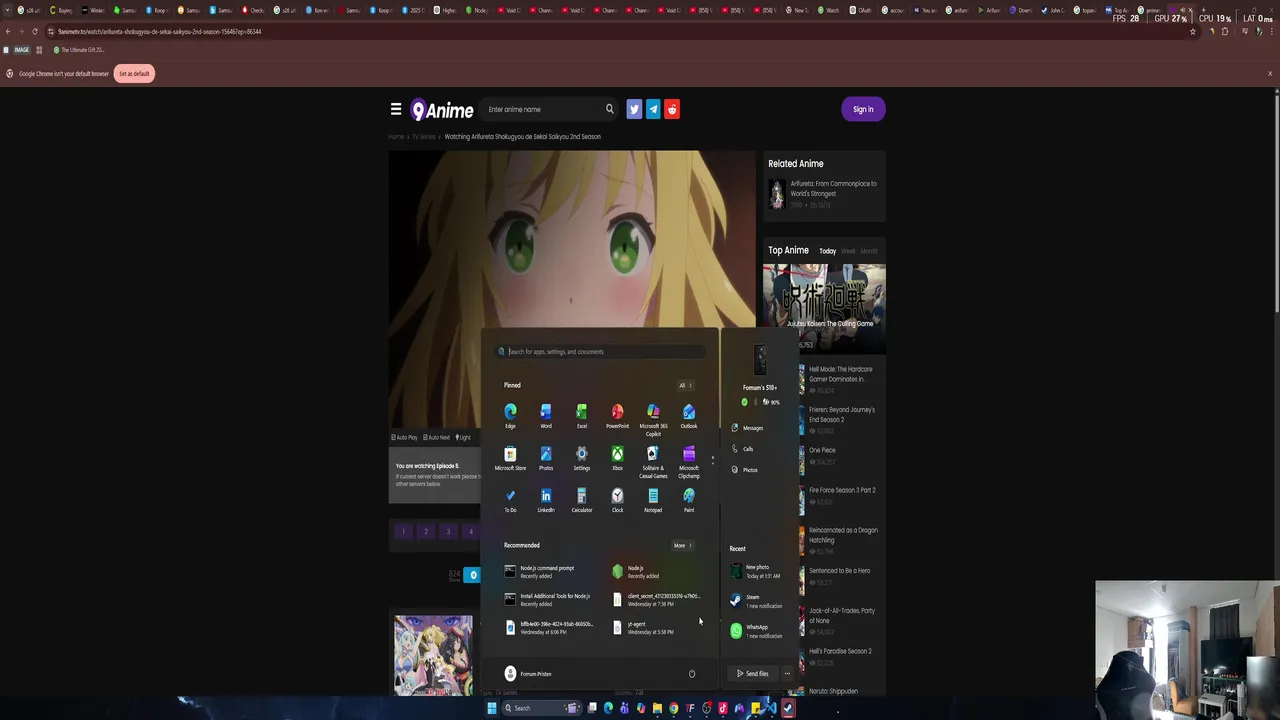Screen dimensions: 1280x720
Task: Select episode 2 button
Action: tap(426, 532)
